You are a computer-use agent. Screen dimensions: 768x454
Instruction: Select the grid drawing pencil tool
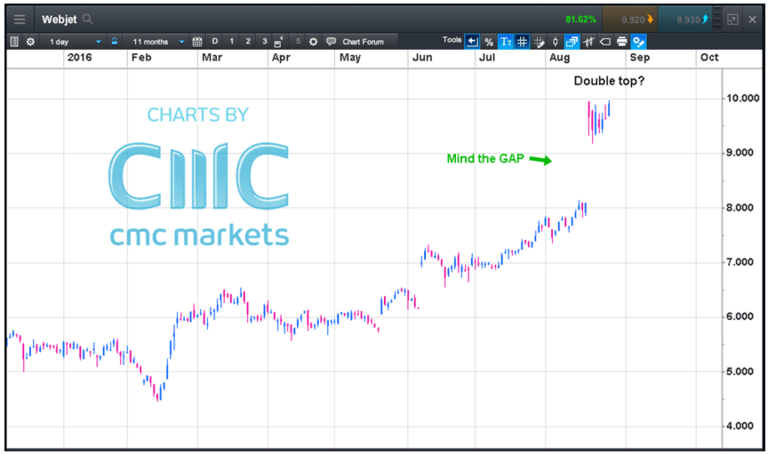(x=539, y=42)
